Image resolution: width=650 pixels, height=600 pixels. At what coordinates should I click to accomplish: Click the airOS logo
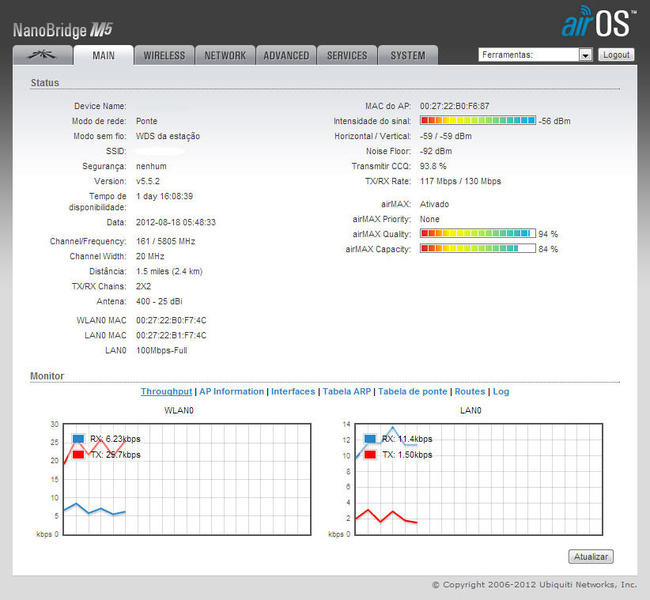(x=598, y=22)
